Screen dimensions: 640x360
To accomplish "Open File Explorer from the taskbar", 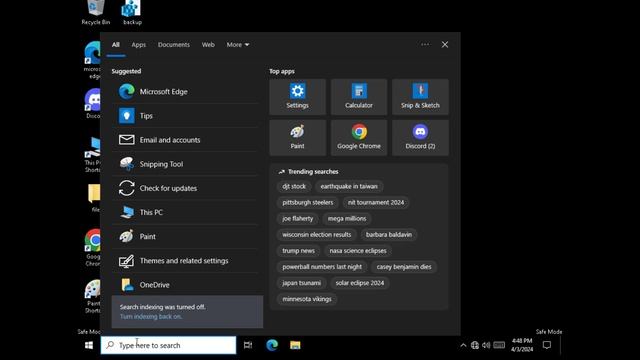I will 295,345.
